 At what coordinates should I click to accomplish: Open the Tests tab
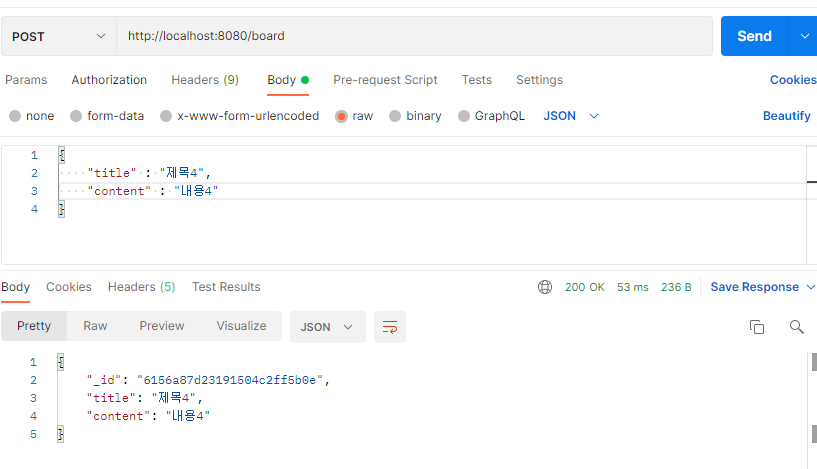click(x=477, y=80)
